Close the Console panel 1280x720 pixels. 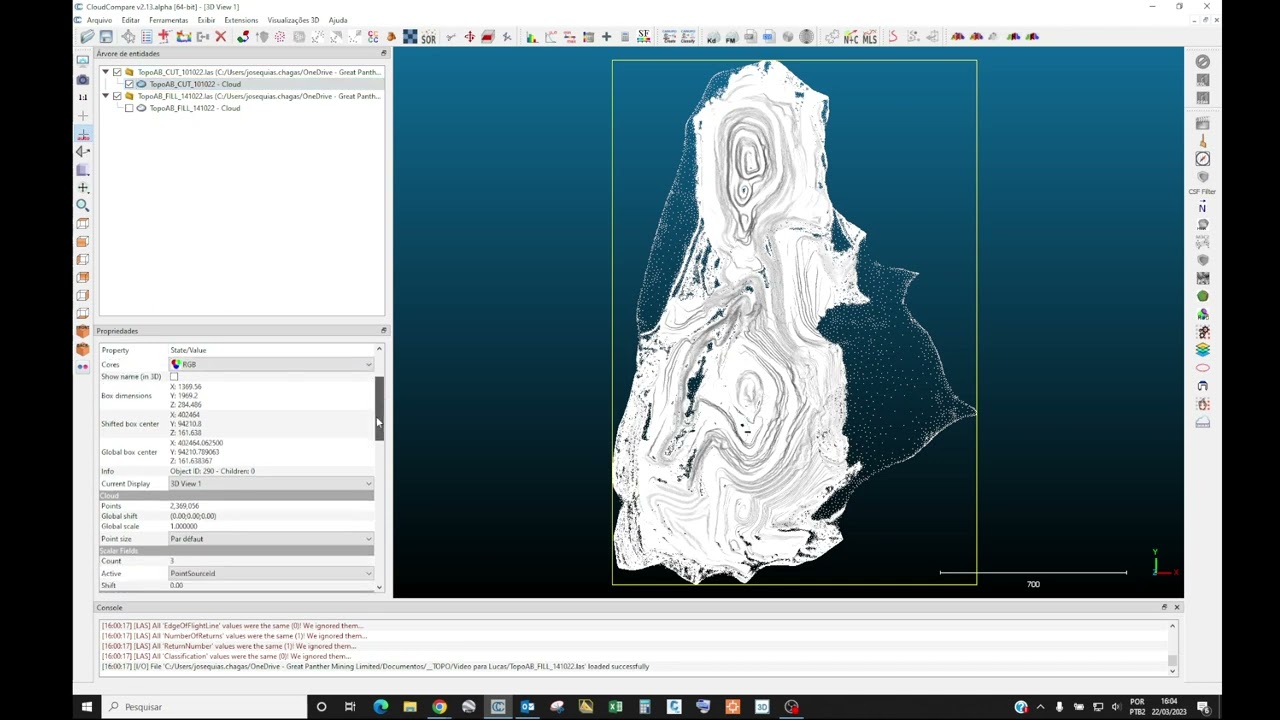(x=1176, y=607)
